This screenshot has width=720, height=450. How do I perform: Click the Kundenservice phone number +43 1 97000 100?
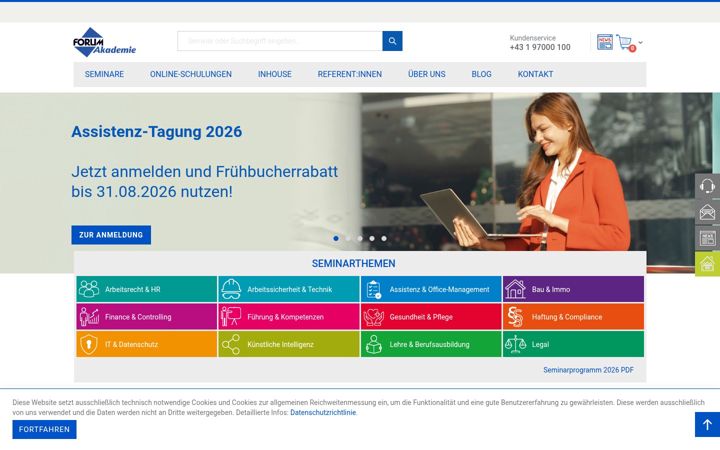540,47
